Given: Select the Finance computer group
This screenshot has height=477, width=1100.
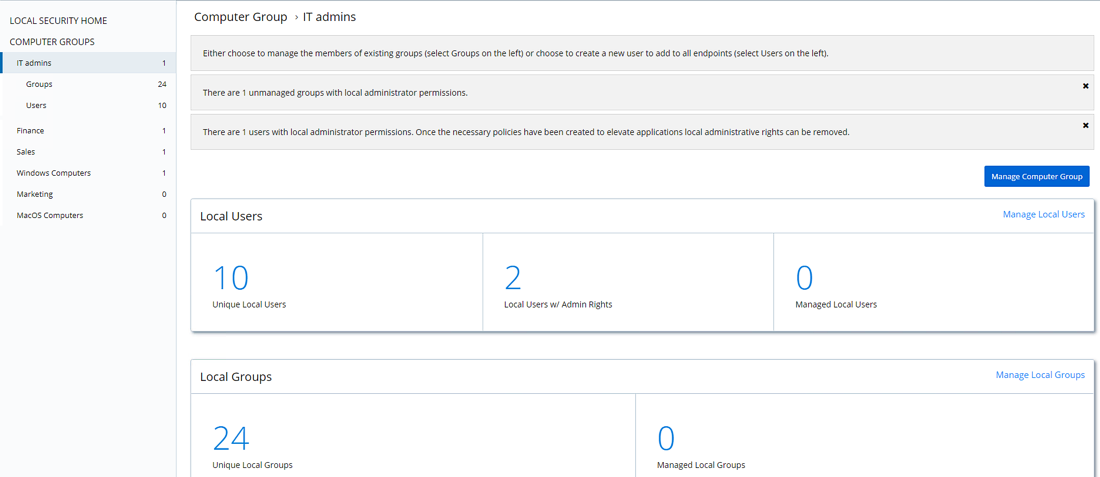Looking at the screenshot, I should pyautogui.click(x=30, y=131).
